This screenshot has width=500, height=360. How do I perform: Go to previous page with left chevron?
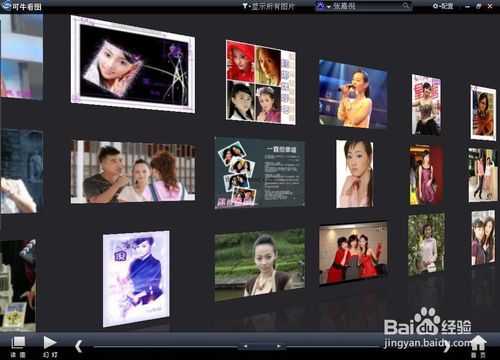click(78, 346)
